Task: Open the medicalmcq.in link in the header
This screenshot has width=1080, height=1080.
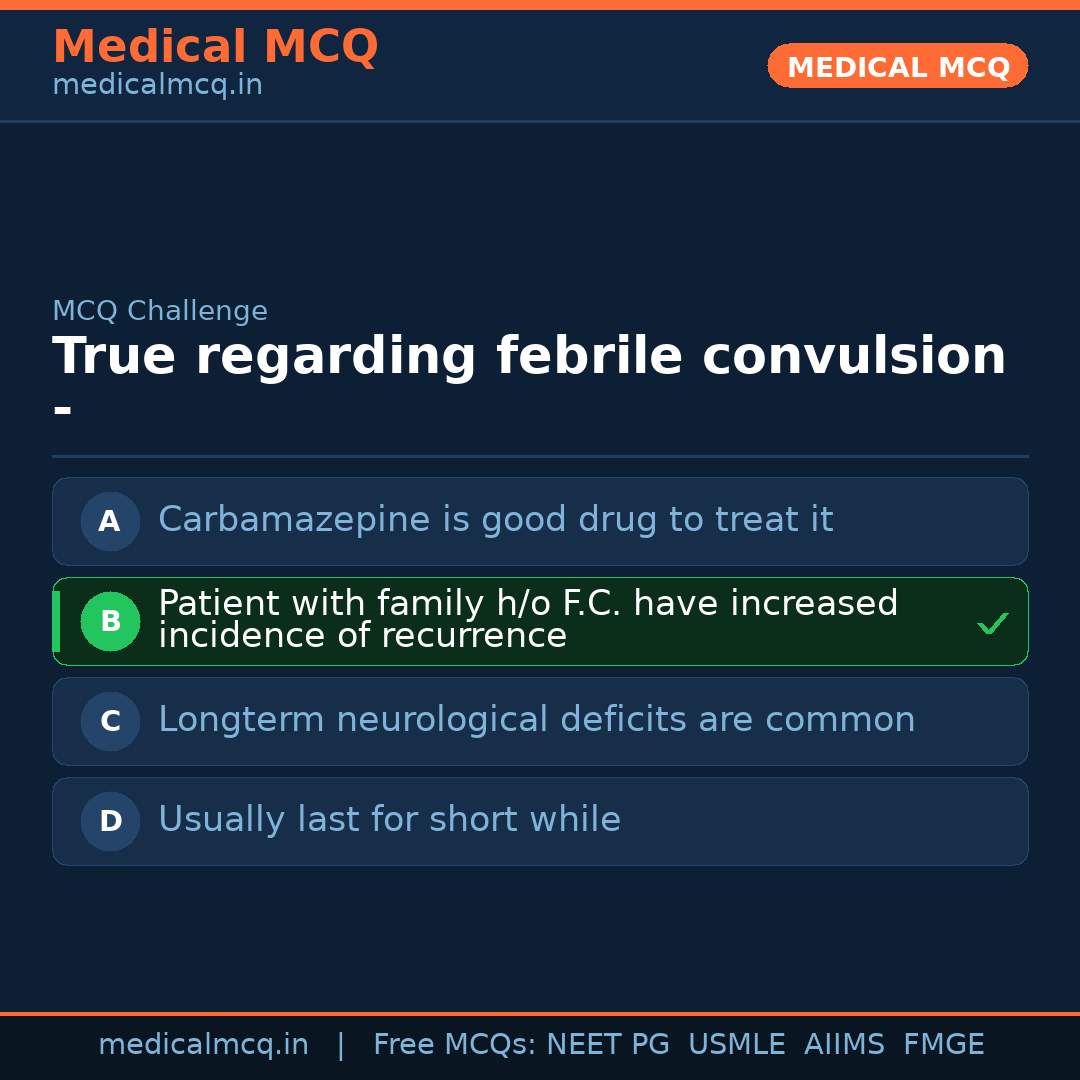Action: pos(157,85)
